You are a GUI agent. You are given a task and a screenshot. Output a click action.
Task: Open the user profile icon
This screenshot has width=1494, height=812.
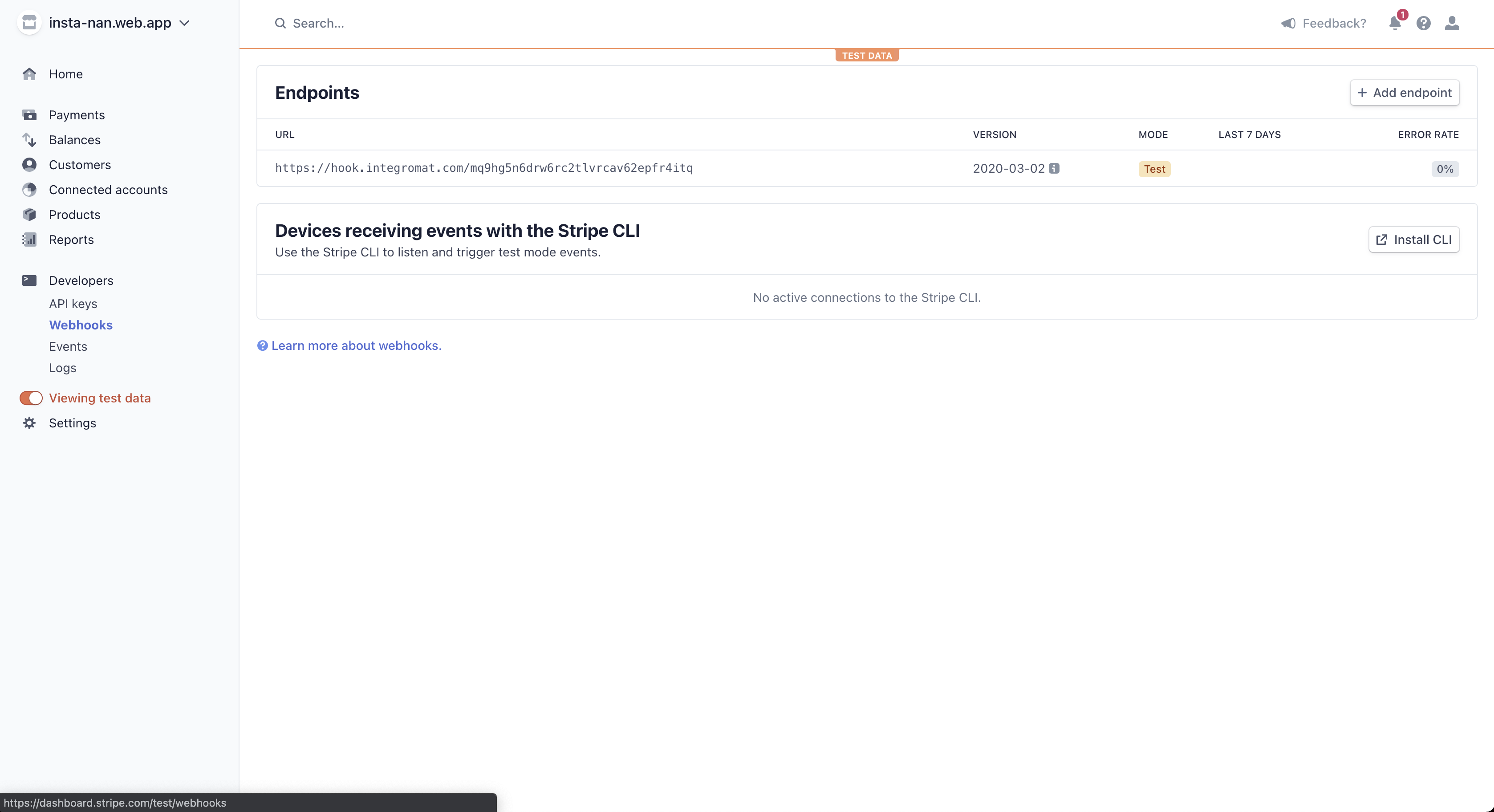pos(1452,23)
